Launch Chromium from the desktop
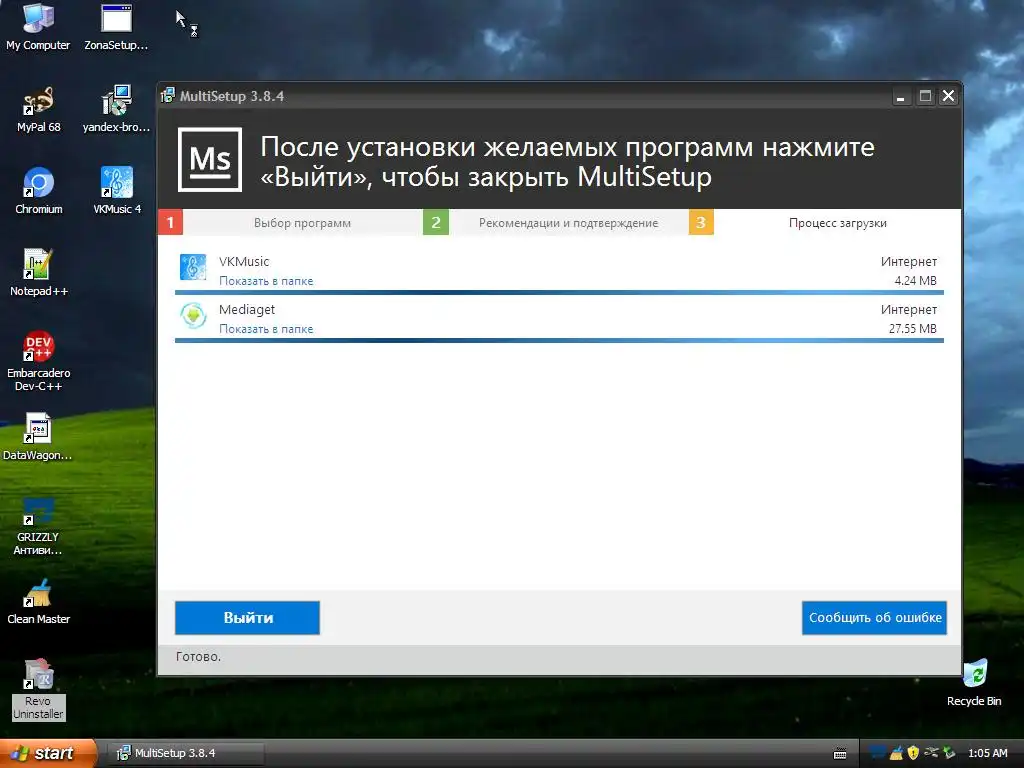The width and height of the screenshot is (1024, 768). 39,191
